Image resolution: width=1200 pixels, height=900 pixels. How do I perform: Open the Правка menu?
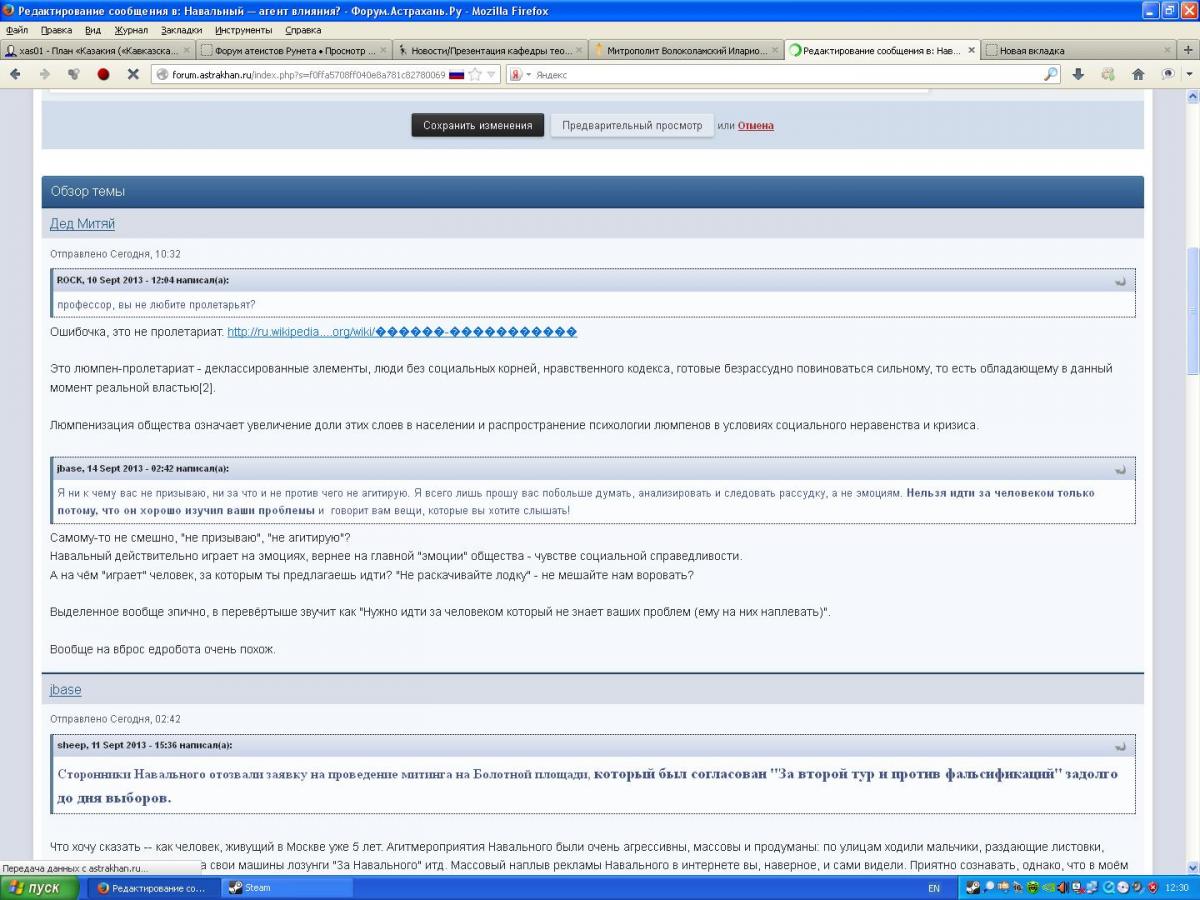(x=57, y=30)
